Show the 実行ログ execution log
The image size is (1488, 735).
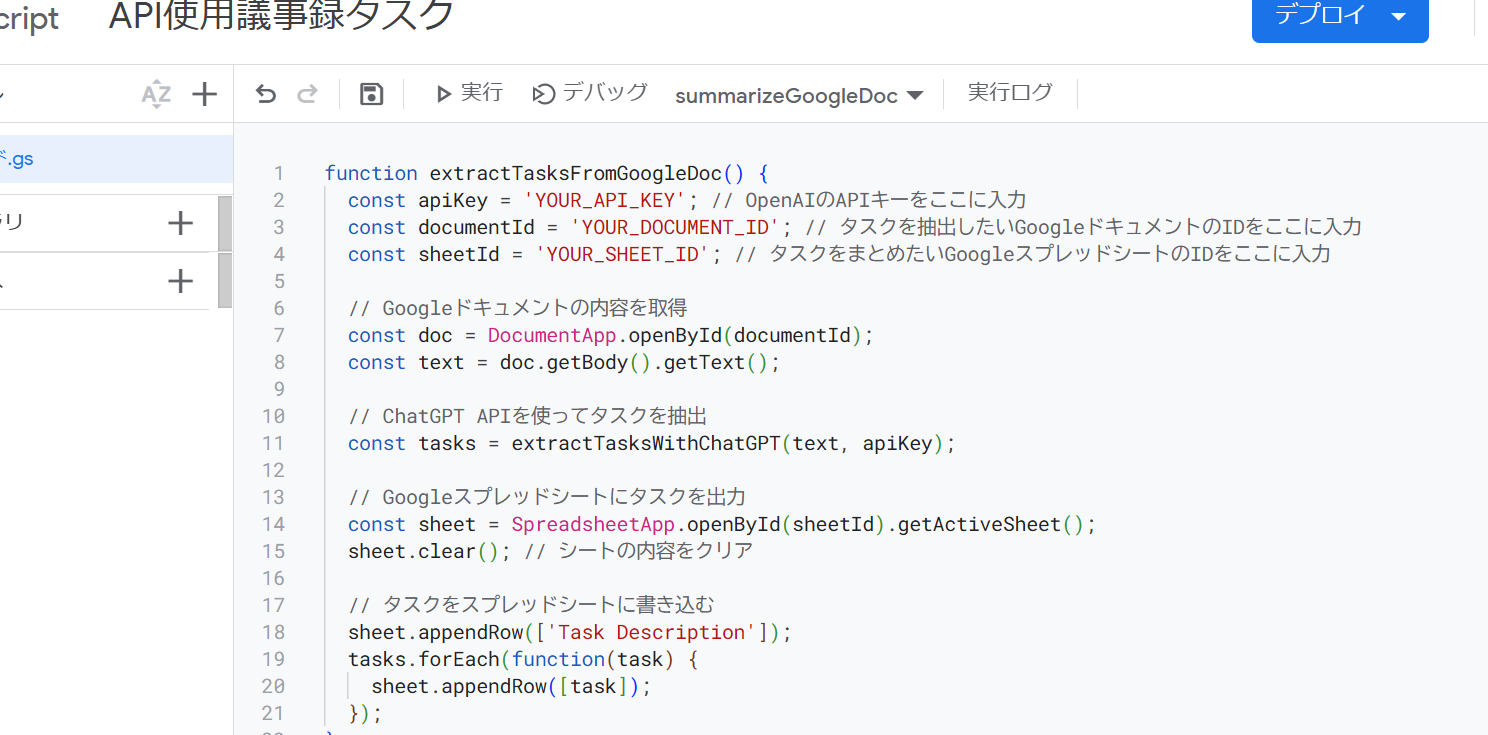[x=1010, y=93]
